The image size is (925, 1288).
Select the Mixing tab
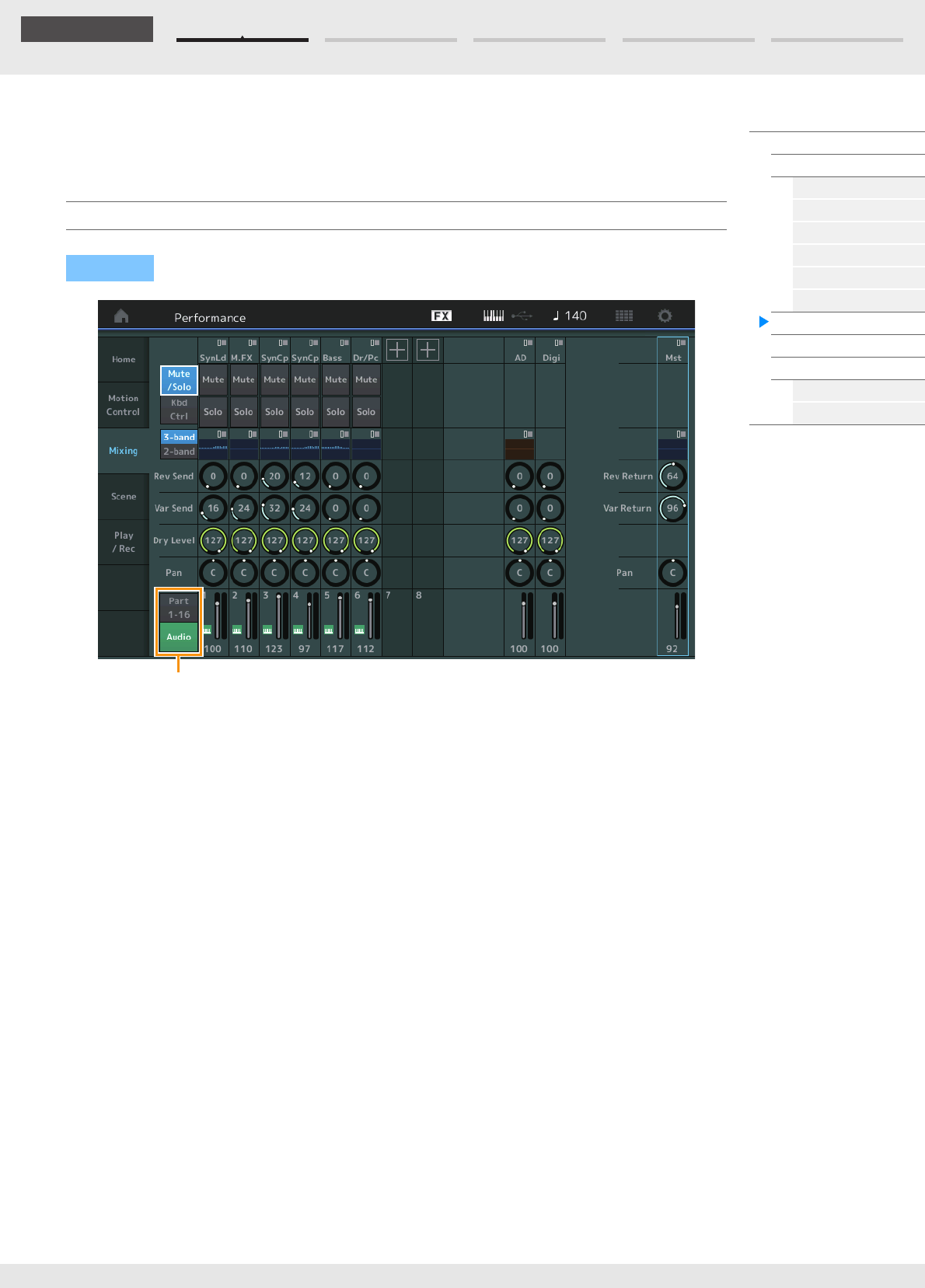click(x=124, y=451)
